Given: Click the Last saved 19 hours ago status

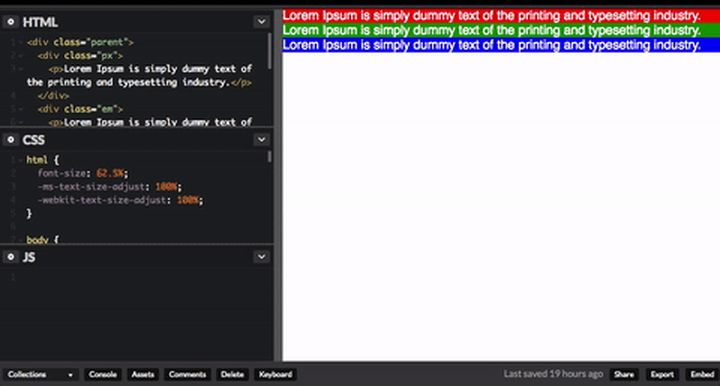Looking at the screenshot, I should [553, 374].
